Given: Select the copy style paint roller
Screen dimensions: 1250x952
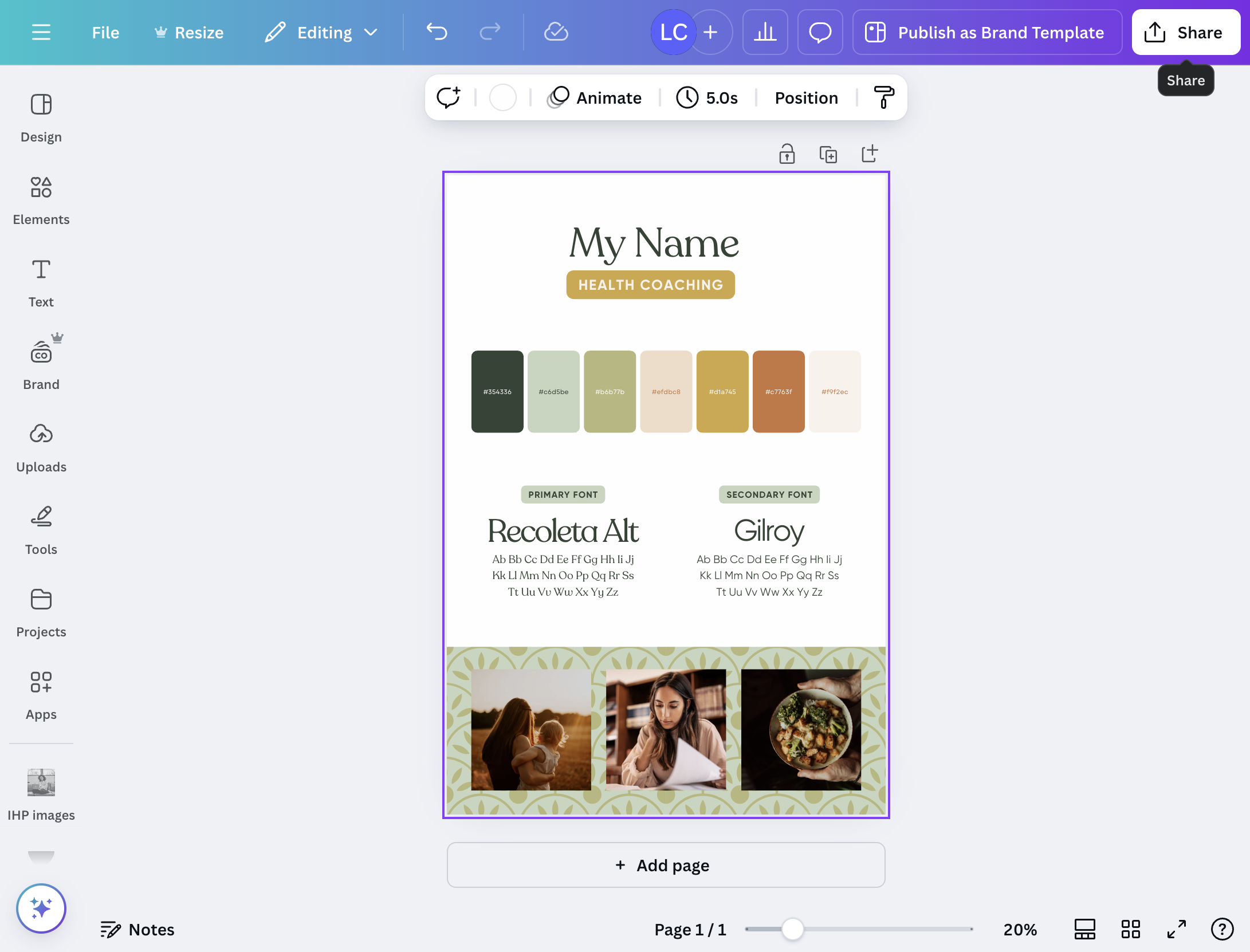Looking at the screenshot, I should point(884,97).
